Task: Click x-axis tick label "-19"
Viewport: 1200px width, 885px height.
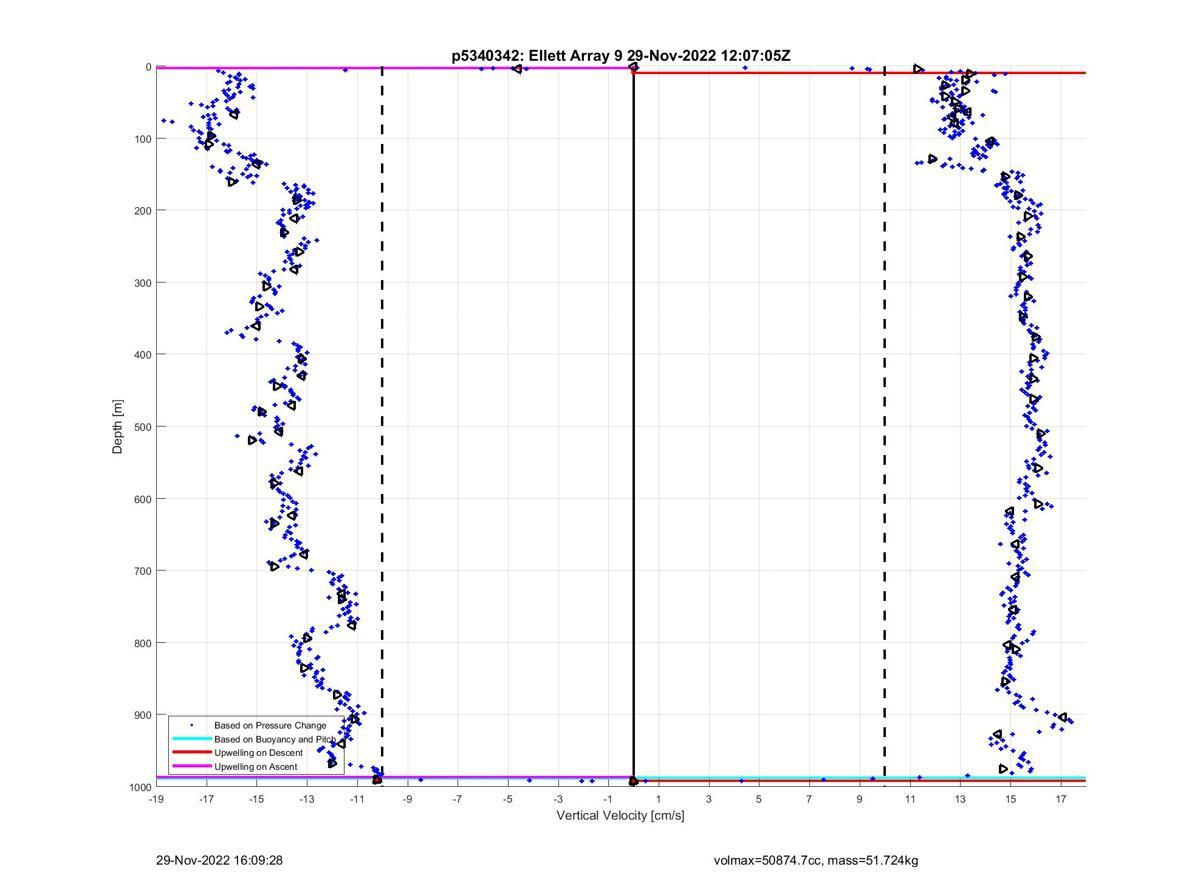Action: [x=156, y=799]
